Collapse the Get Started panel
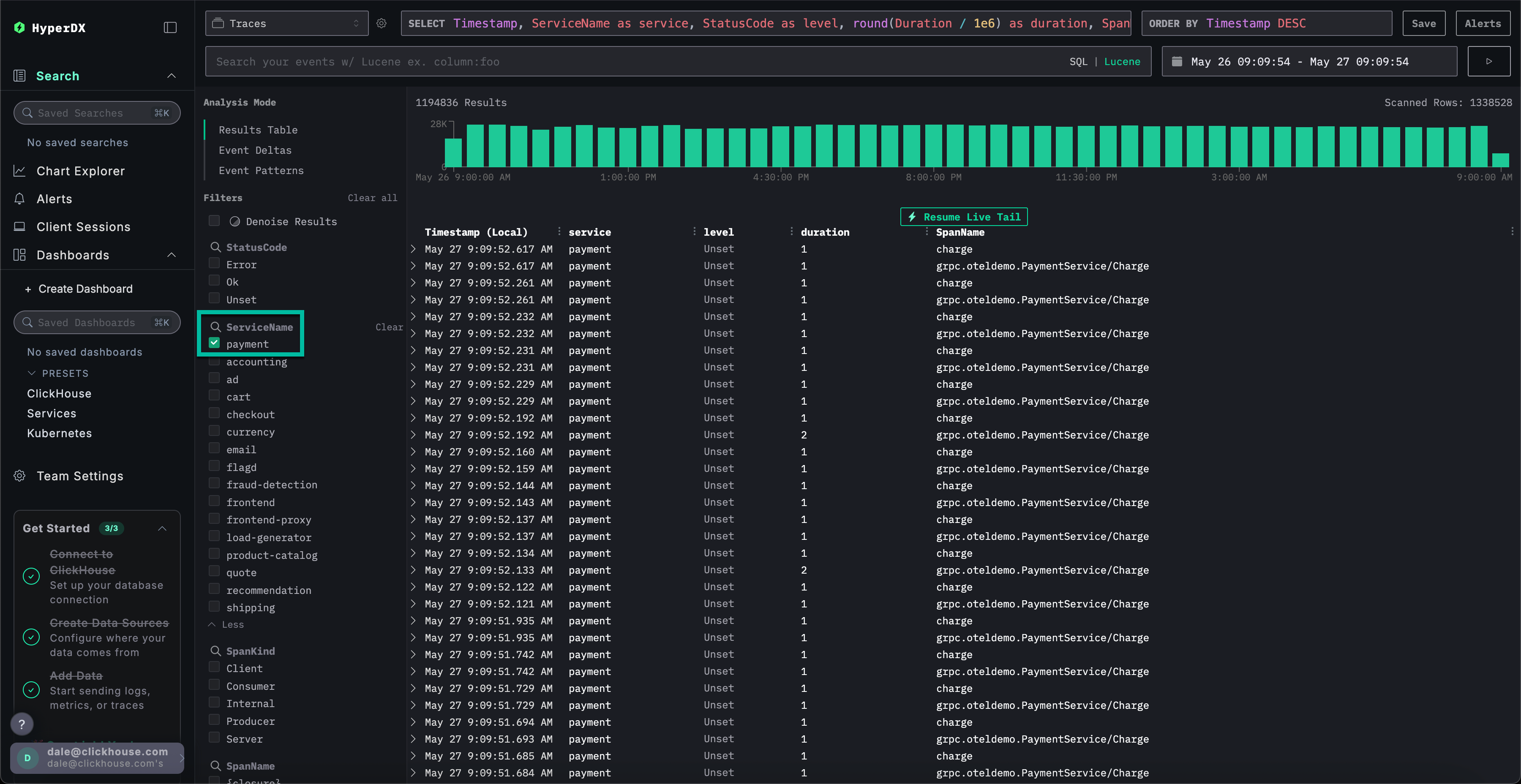This screenshot has width=1521, height=784. coord(162,528)
